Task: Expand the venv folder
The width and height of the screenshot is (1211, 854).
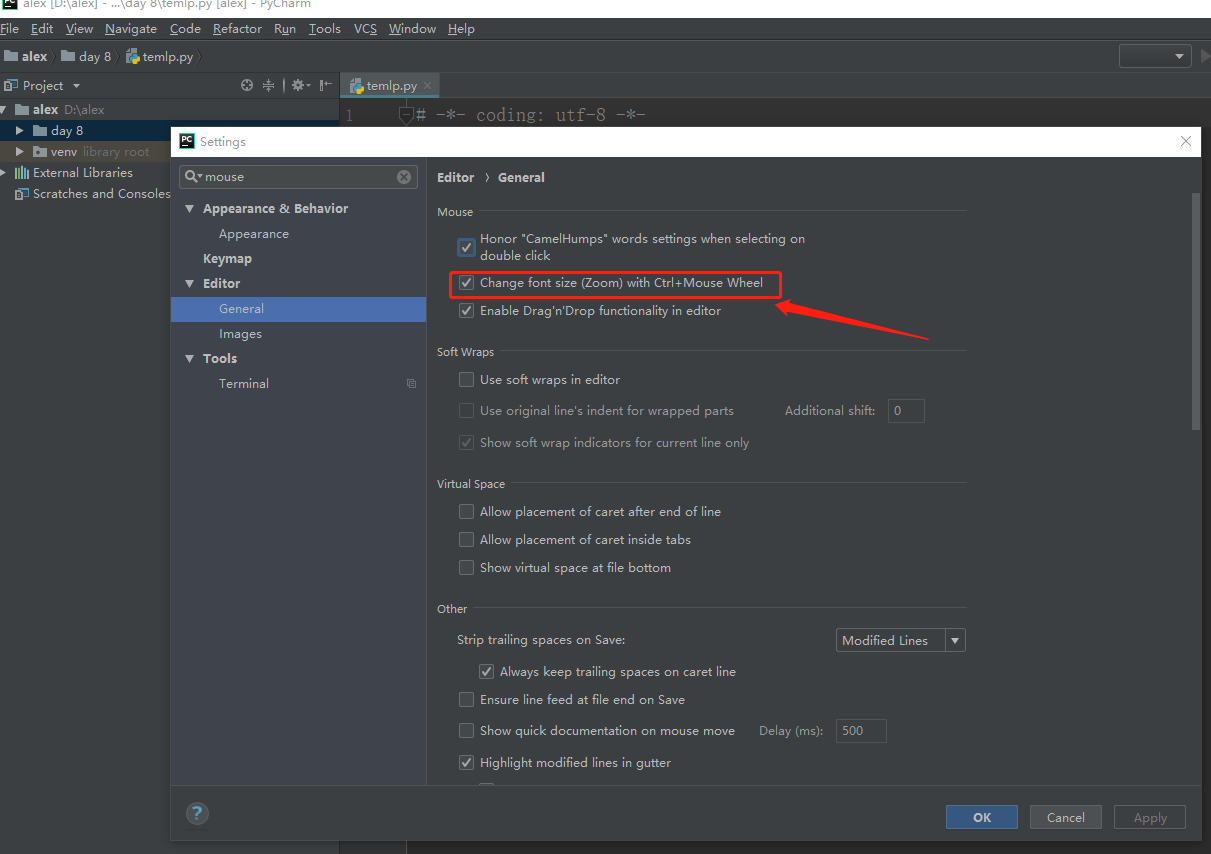Action: click(x=19, y=152)
